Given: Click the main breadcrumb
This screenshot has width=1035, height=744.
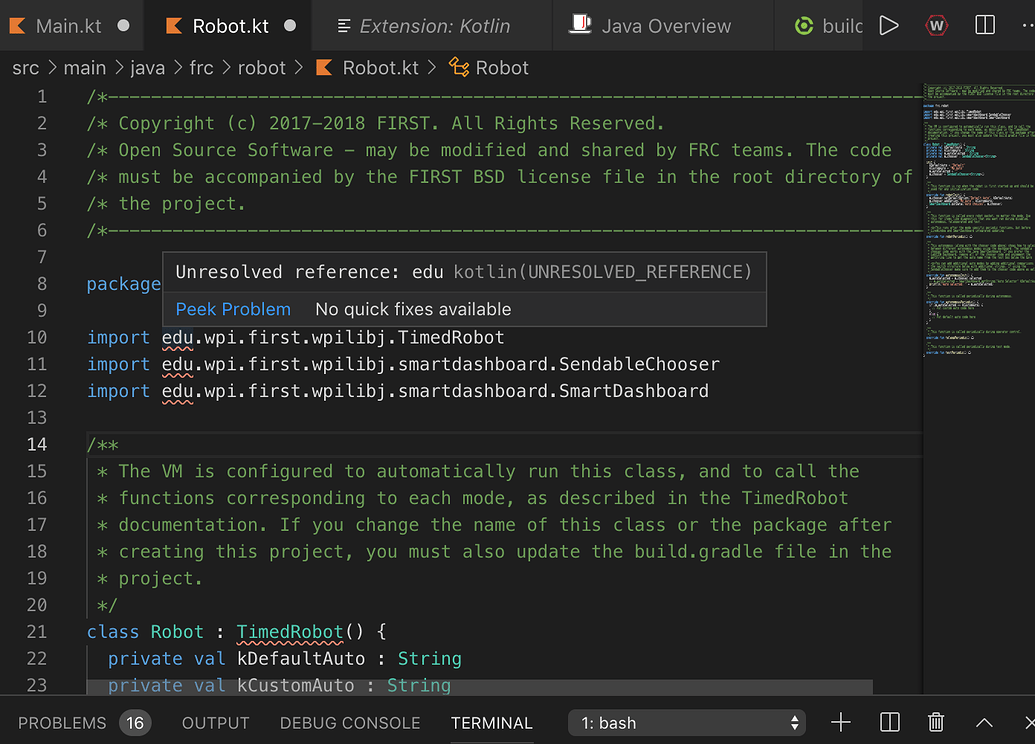Looking at the screenshot, I should pyautogui.click(x=84, y=67).
